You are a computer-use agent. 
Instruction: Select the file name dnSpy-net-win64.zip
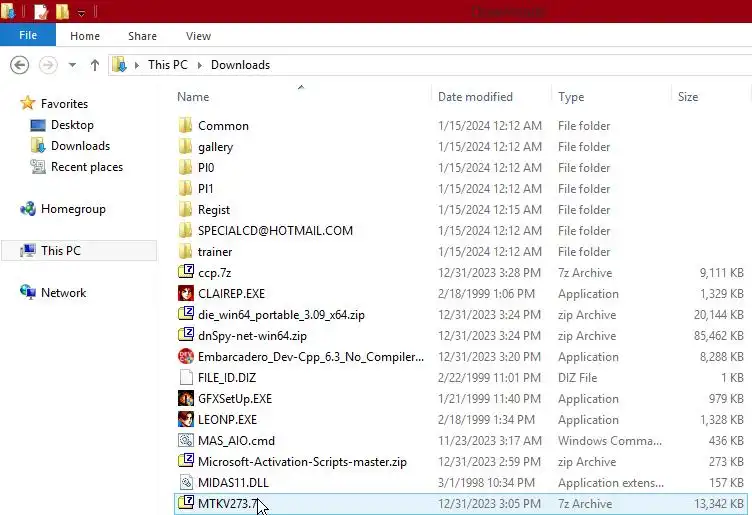tap(252, 336)
